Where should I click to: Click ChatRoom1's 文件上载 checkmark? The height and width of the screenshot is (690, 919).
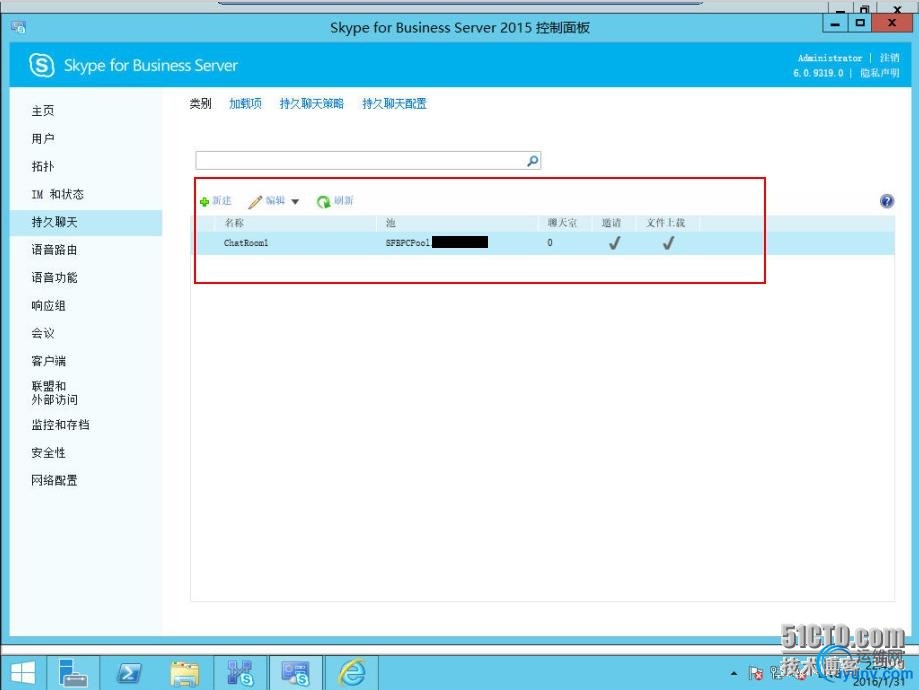[668, 243]
